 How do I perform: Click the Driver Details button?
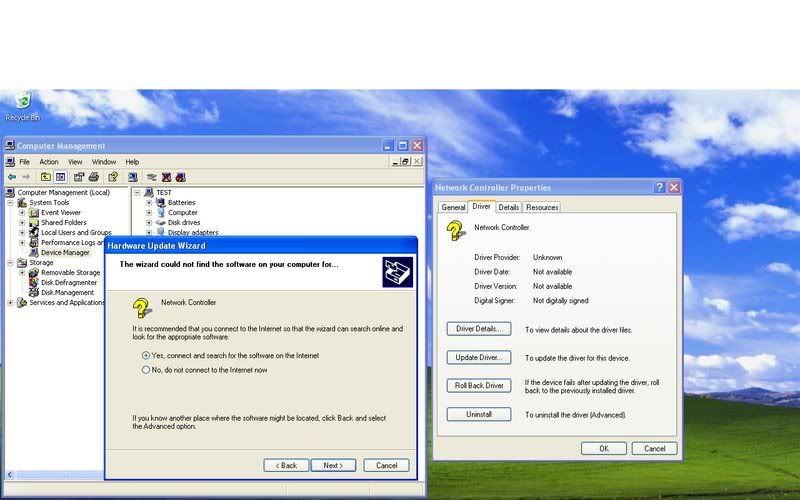tap(479, 329)
